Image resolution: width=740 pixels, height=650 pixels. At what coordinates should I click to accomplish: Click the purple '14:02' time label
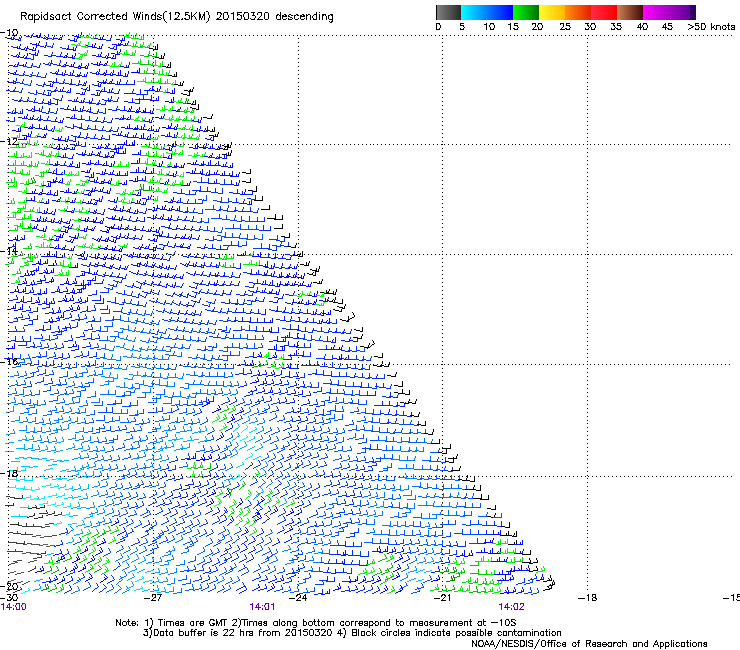tap(512, 607)
